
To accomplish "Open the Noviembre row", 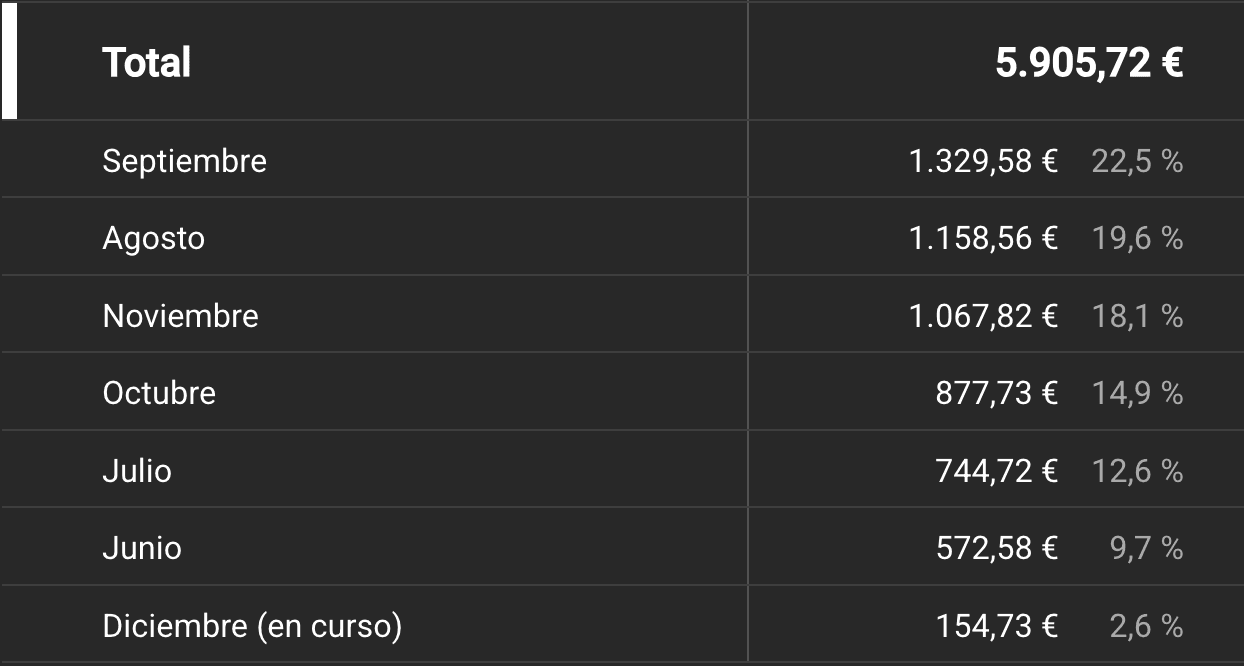I will (180, 316).
